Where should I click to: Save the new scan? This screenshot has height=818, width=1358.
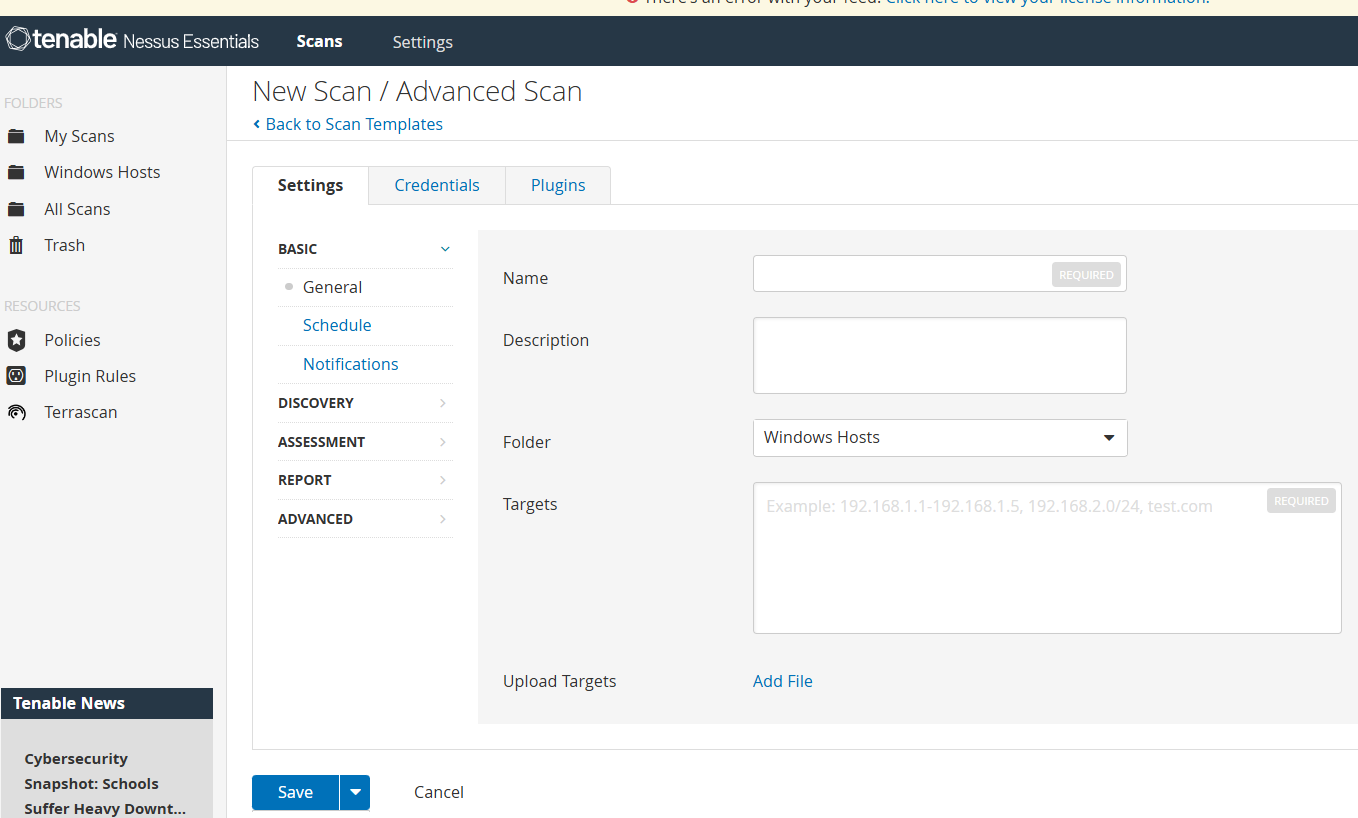(x=294, y=791)
